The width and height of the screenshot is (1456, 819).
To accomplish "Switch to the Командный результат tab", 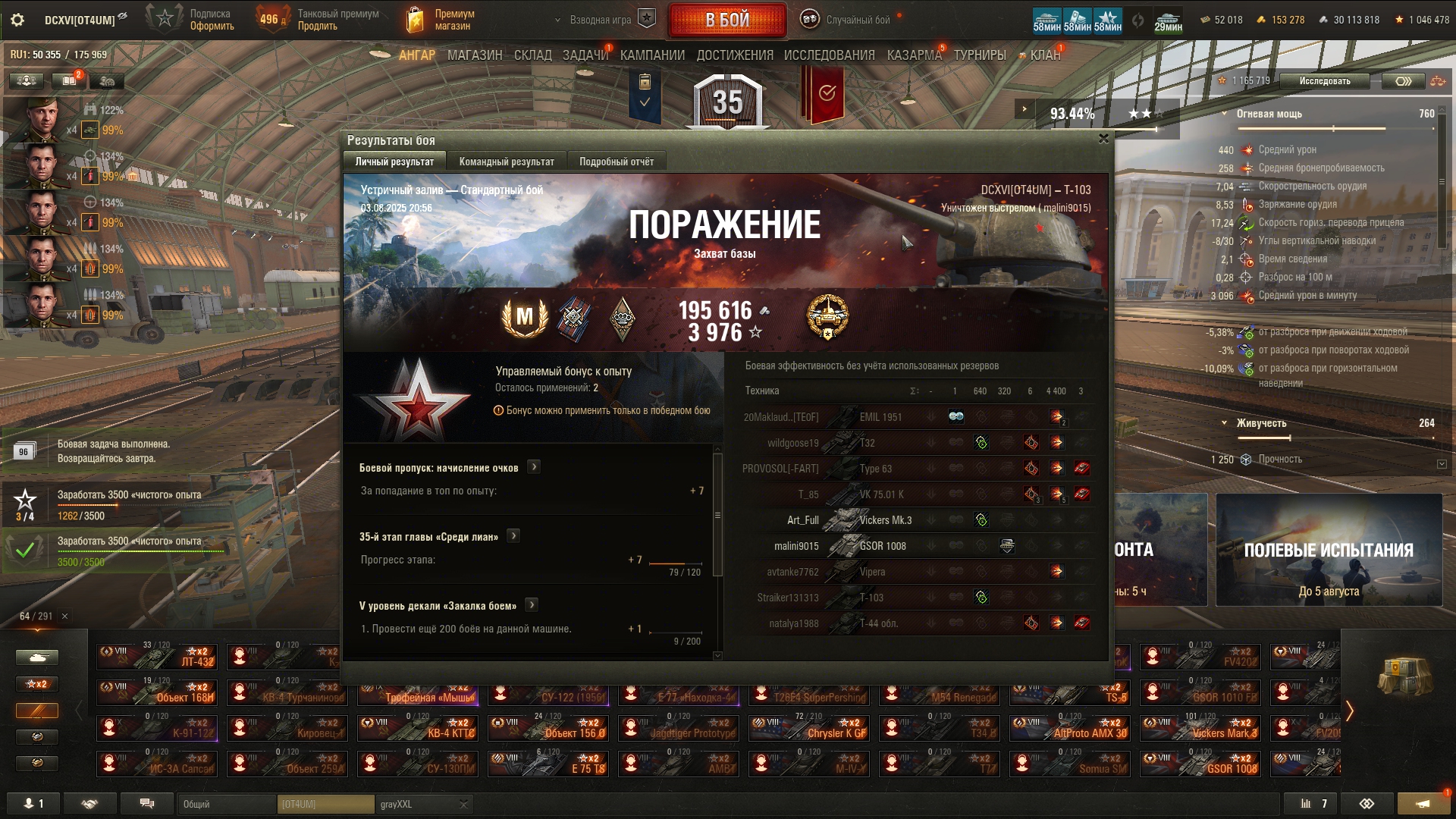I will 507,162.
